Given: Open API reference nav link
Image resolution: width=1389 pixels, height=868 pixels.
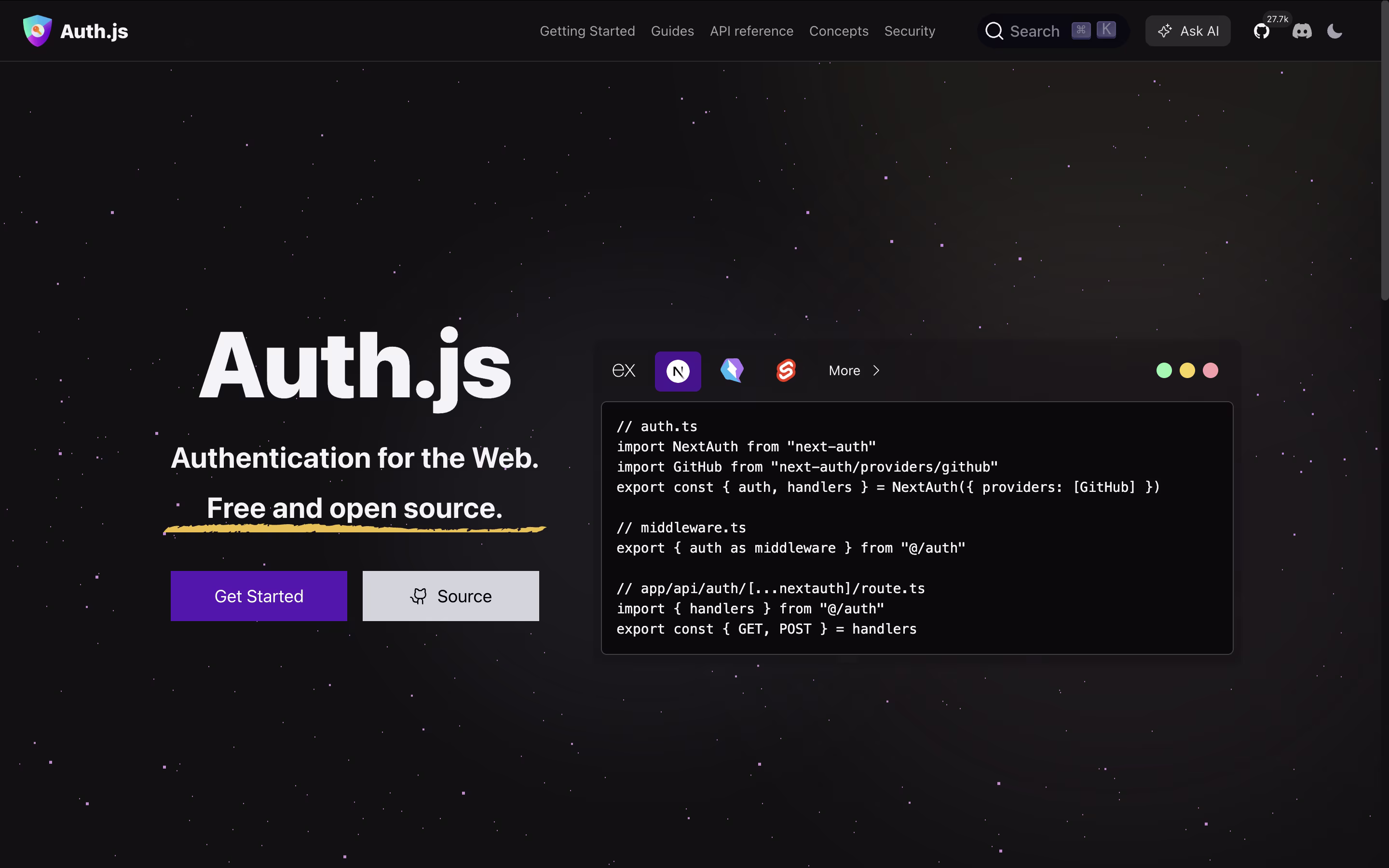Looking at the screenshot, I should pos(751,31).
